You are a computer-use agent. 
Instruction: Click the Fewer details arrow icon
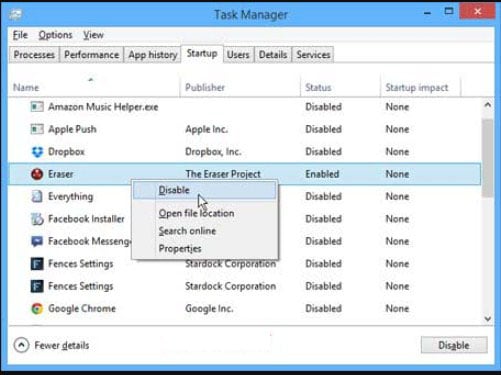point(21,345)
